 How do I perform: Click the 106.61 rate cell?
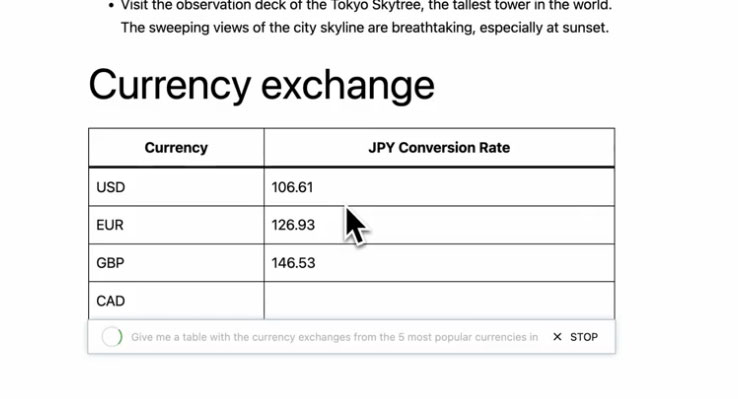pyautogui.click(x=439, y=187)
